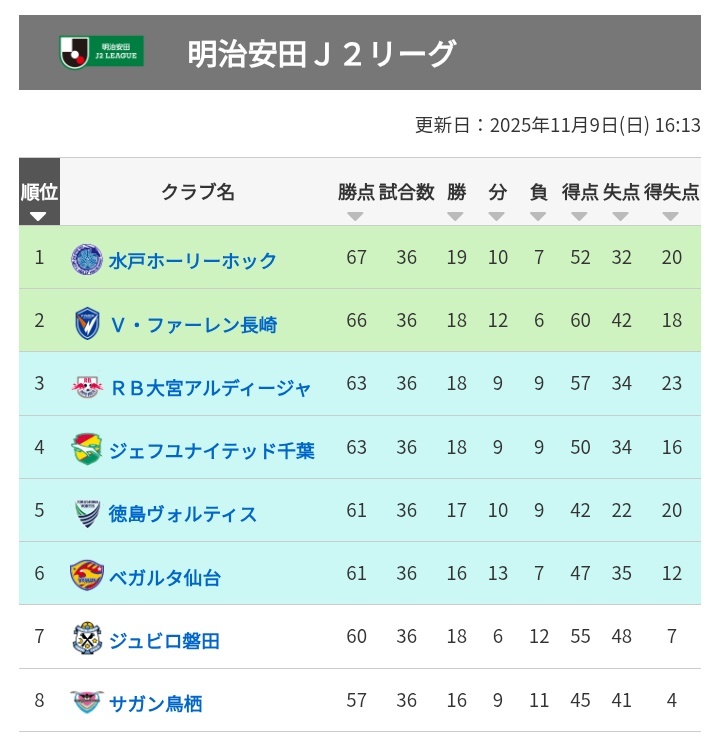Sort standings by 勝点 points arrow
This screenshot has height=736, width=716.
[355, 216]
